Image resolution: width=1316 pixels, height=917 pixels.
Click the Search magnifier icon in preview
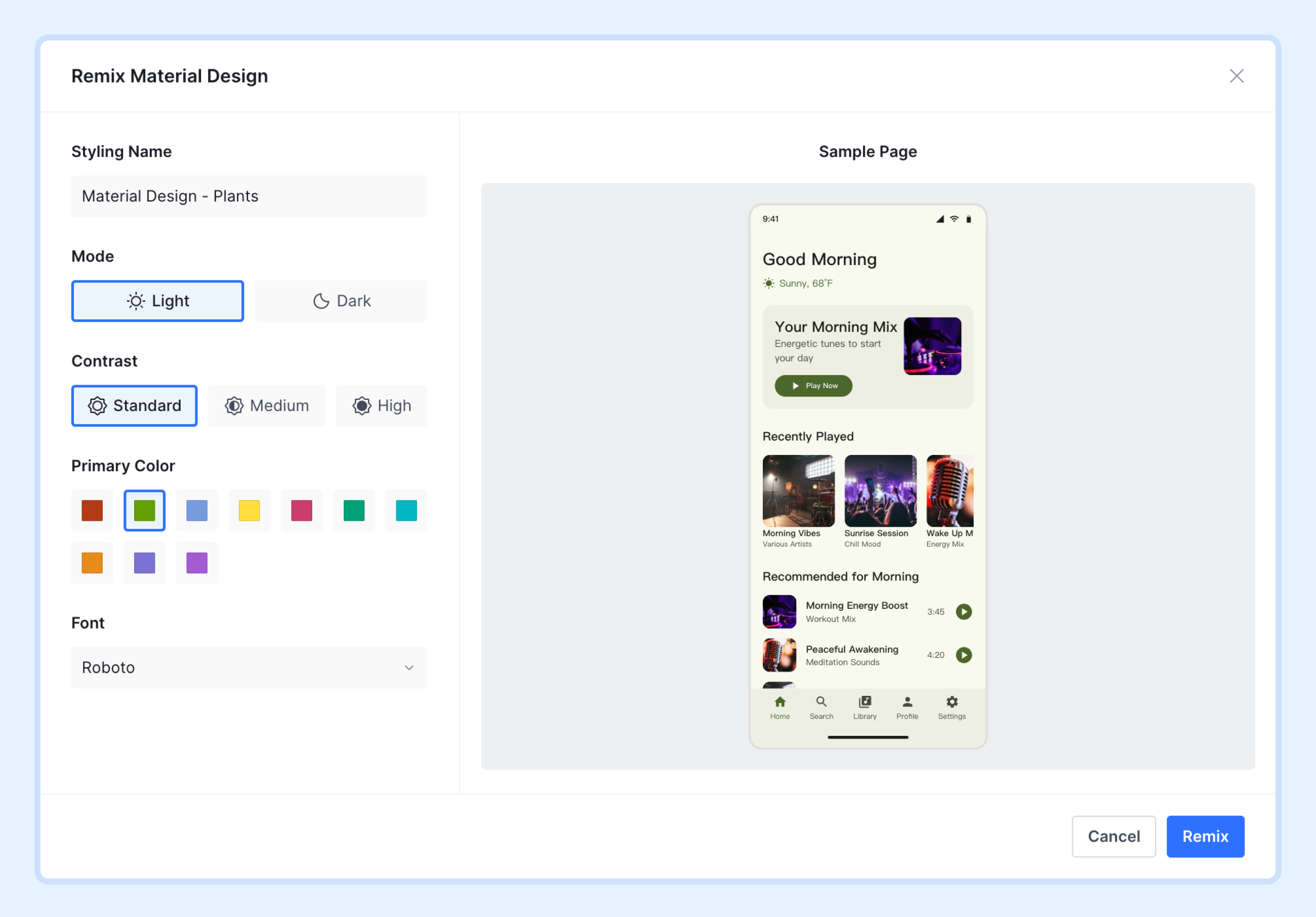[821, 702]
